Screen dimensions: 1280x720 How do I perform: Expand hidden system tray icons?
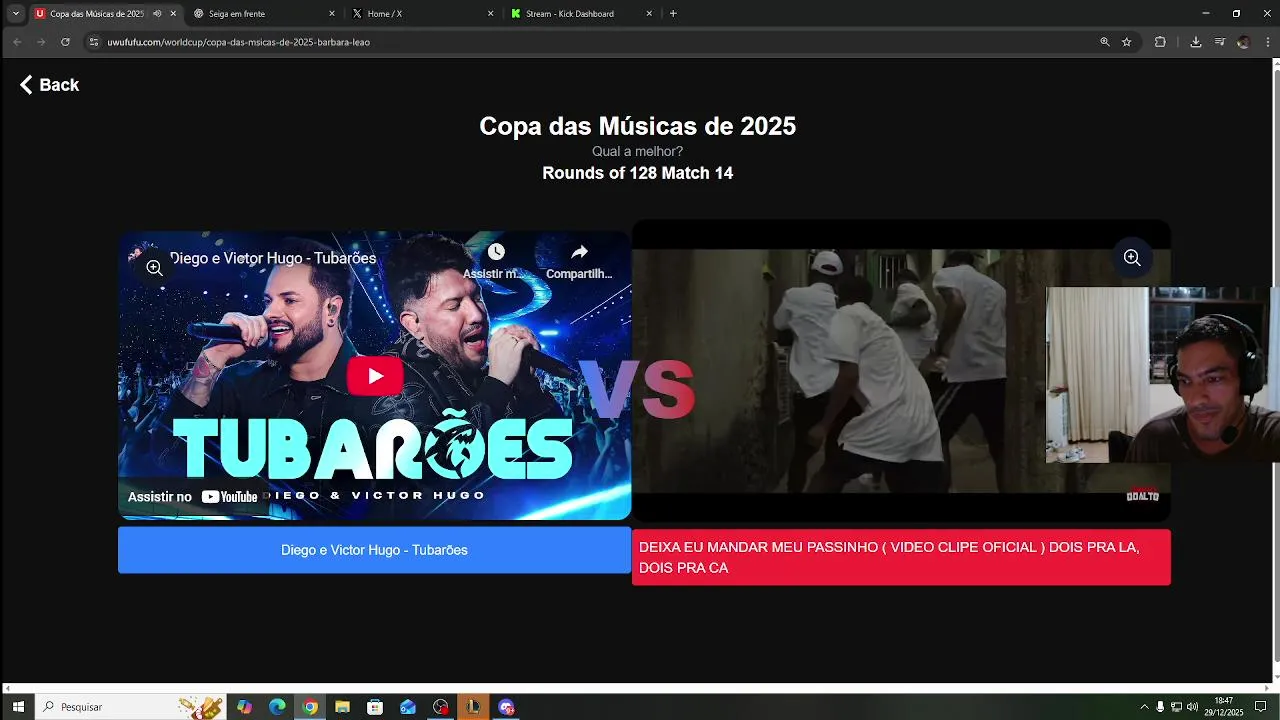[x=1144, y=707]
